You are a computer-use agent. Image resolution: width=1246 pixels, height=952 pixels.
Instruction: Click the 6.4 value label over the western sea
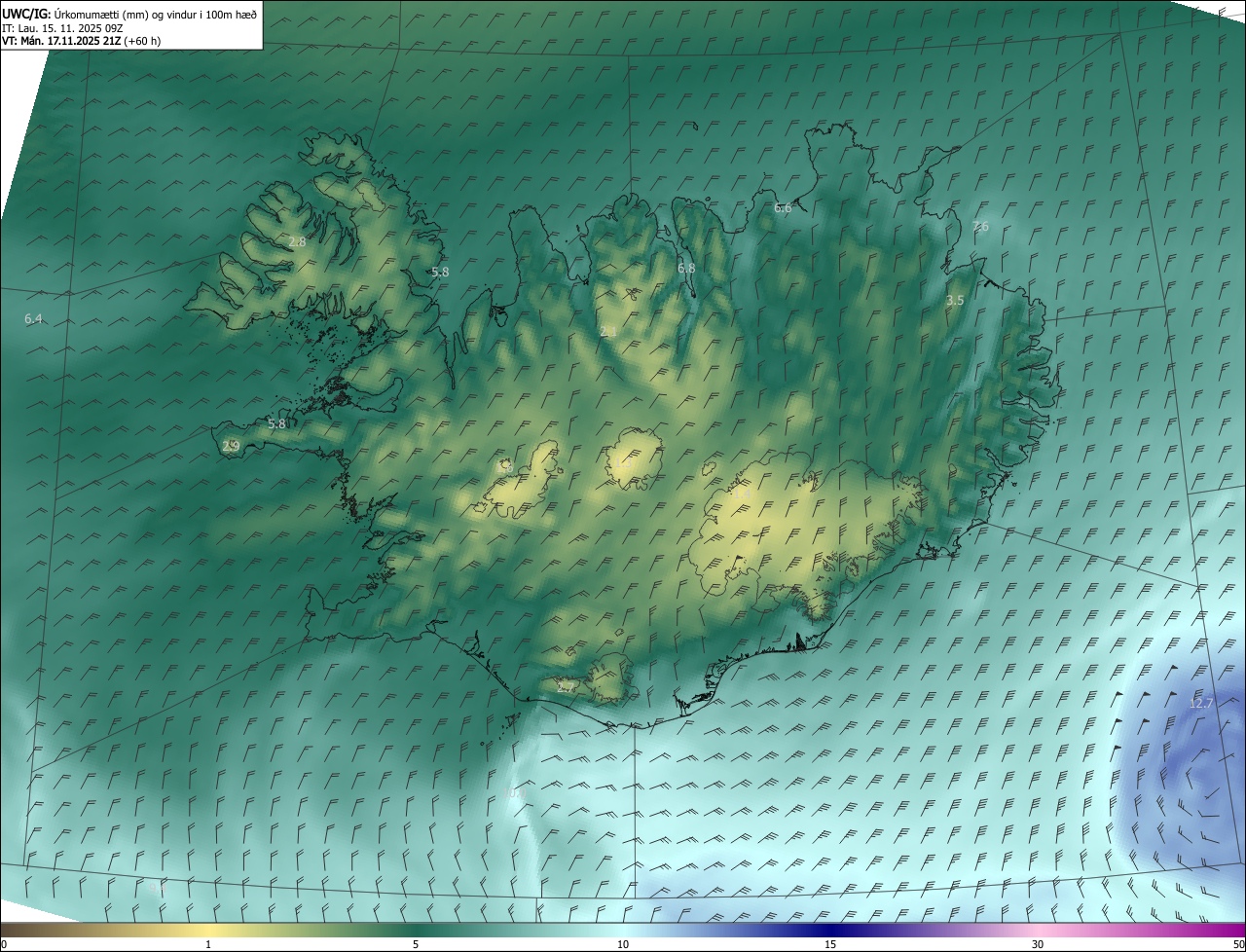point(33,318)
